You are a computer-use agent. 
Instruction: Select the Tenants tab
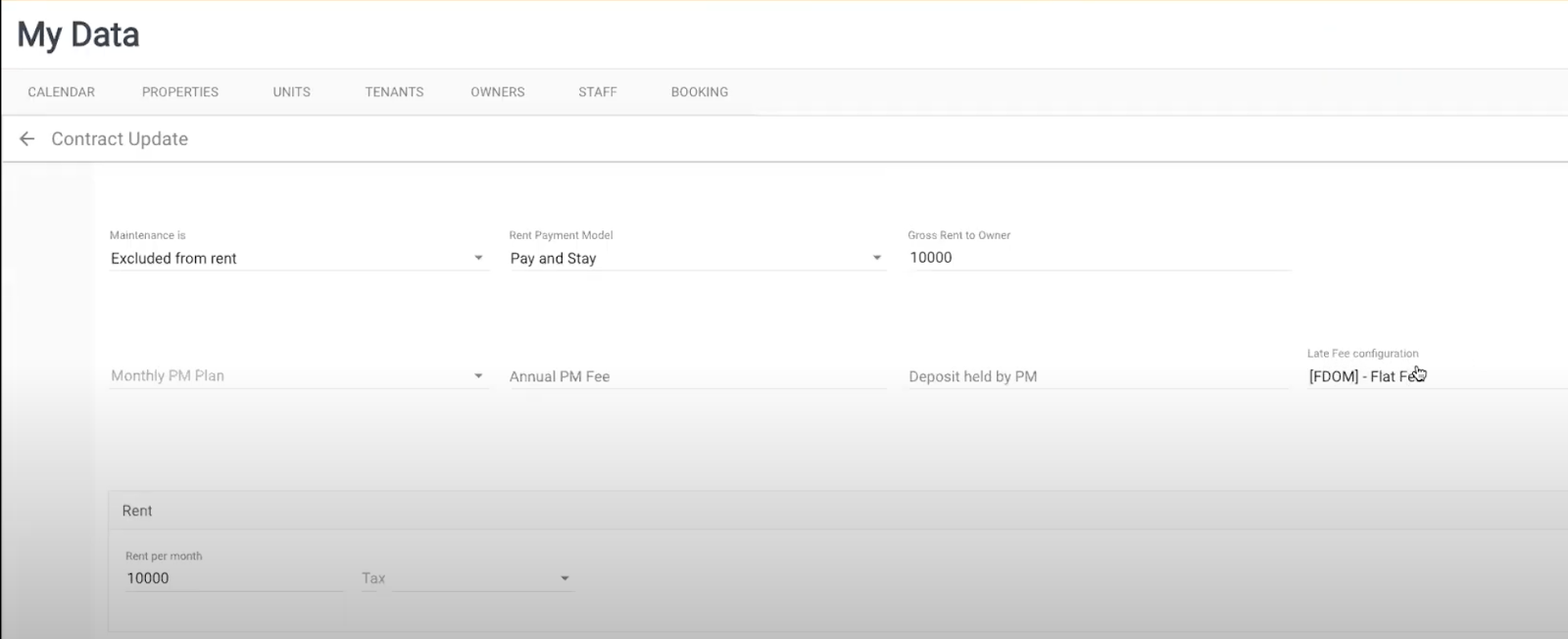click(394, 92)
